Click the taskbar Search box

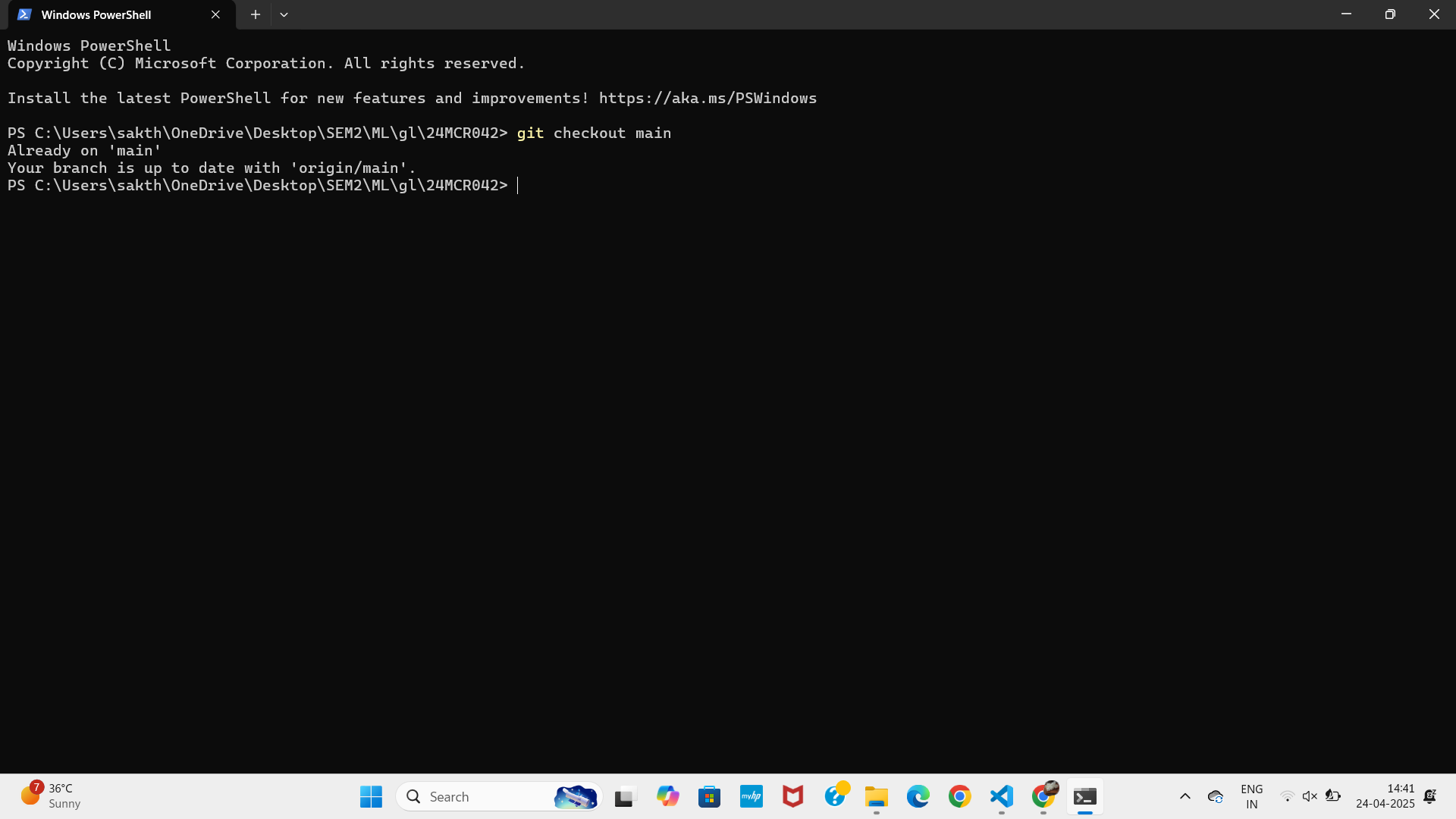tap(500, 796)
